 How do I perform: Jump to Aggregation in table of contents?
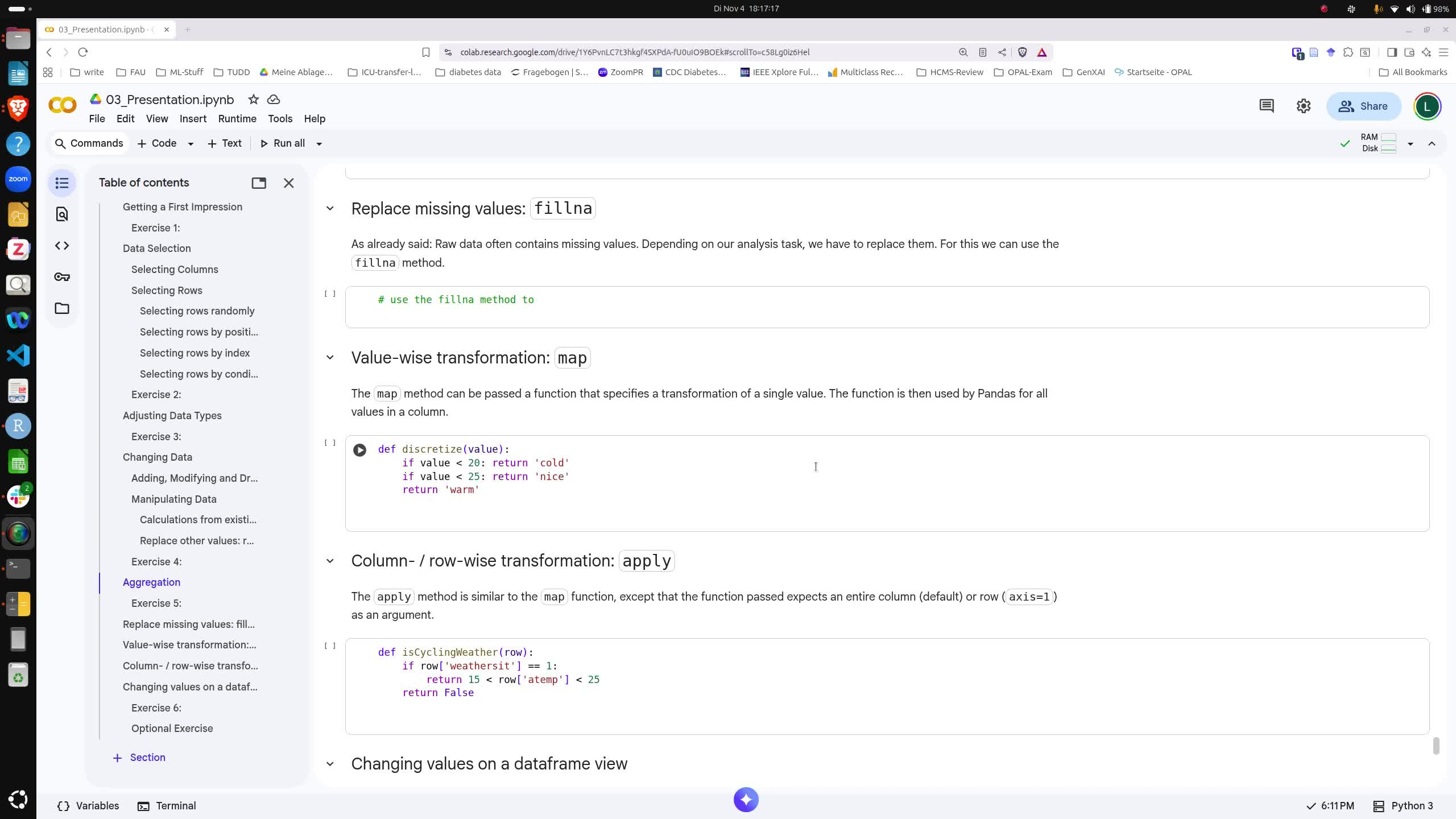pos(151,582)
